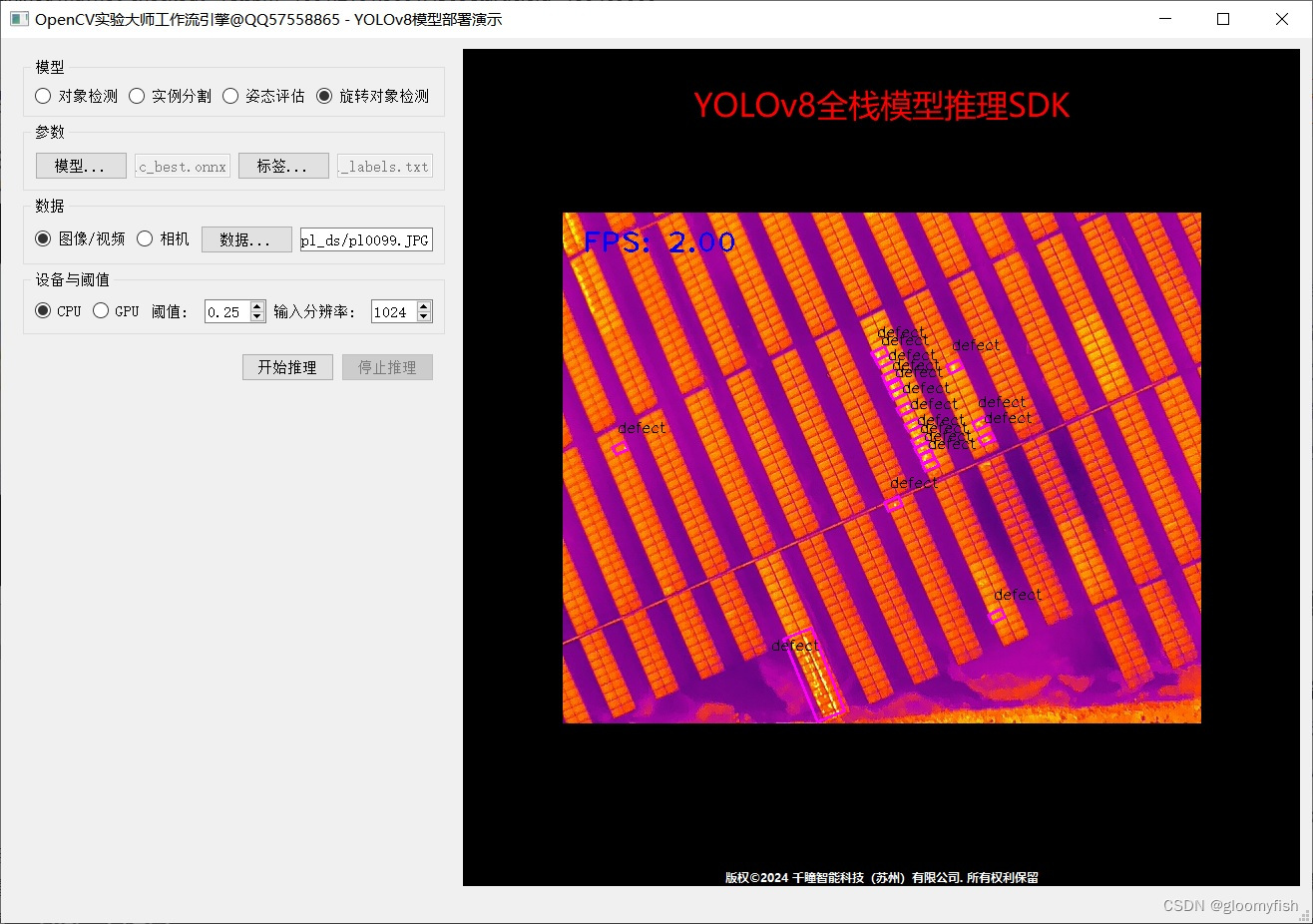Increase the 阈值 value with up arrow
1313x924 pixels.
click(255, 305)
